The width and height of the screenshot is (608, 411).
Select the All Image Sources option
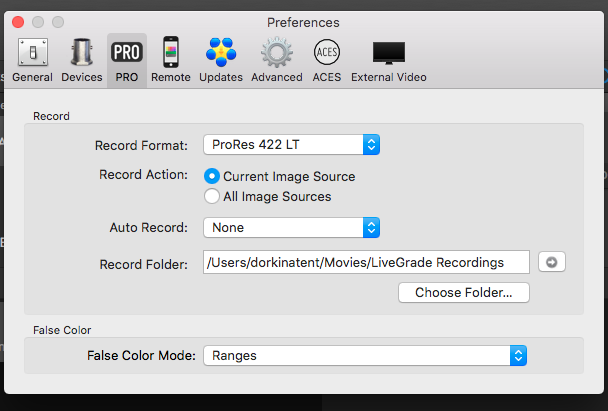[212, 196]
